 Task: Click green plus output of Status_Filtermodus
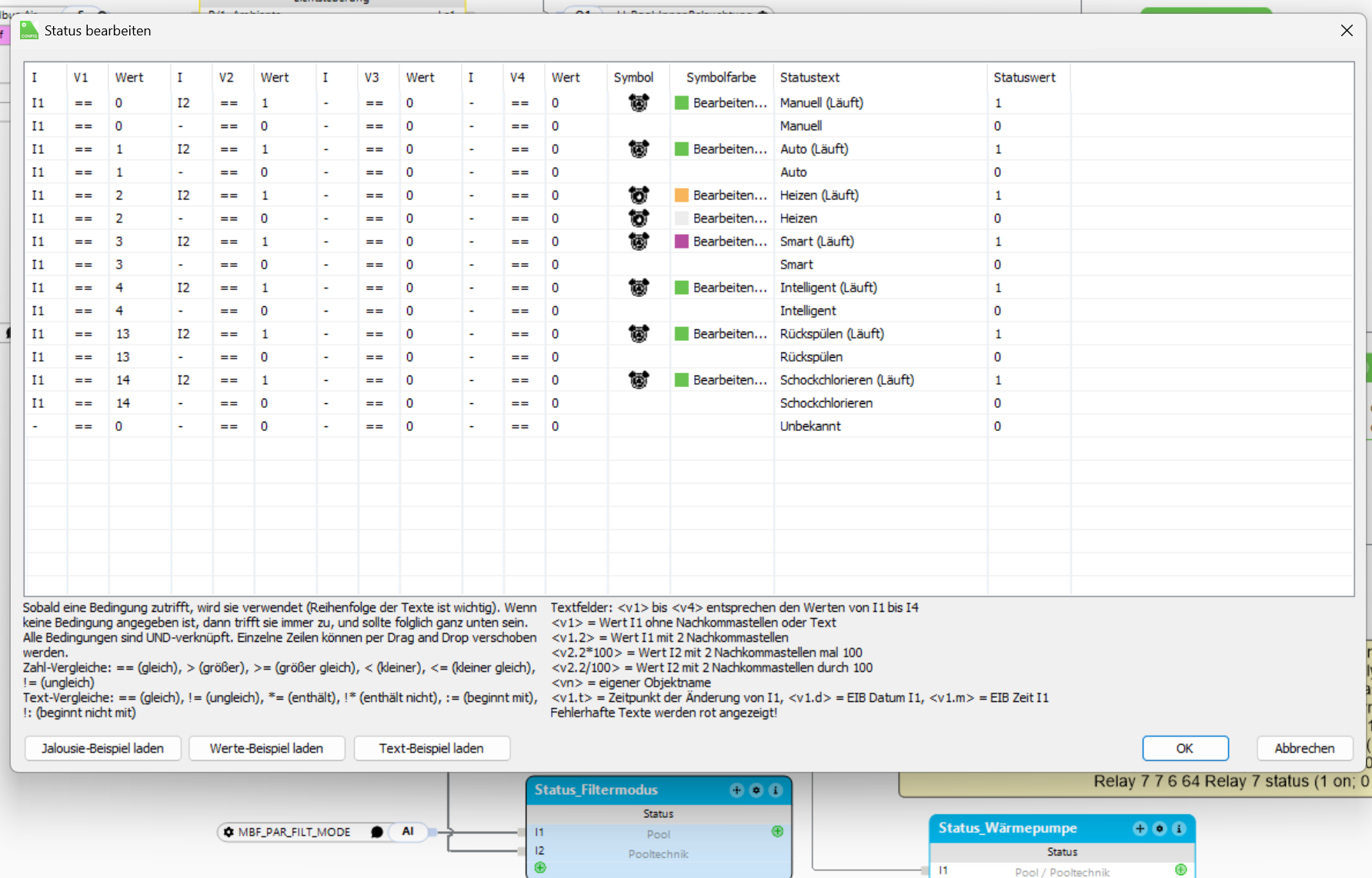tap(777, 831)
